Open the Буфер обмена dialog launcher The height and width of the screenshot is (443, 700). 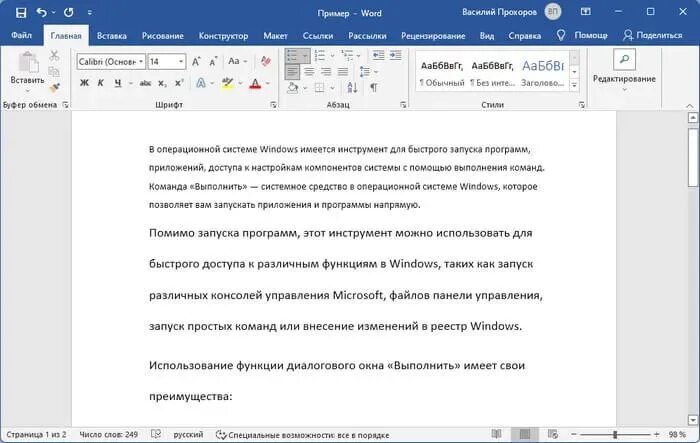click(66, 105)
